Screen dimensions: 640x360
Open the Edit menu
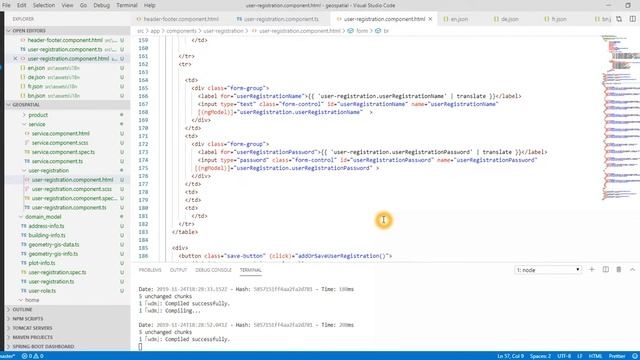click(22, 5)
